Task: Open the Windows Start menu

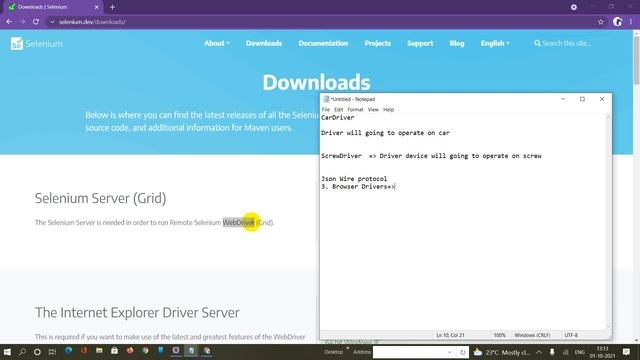Action: [x=7, y=351]
